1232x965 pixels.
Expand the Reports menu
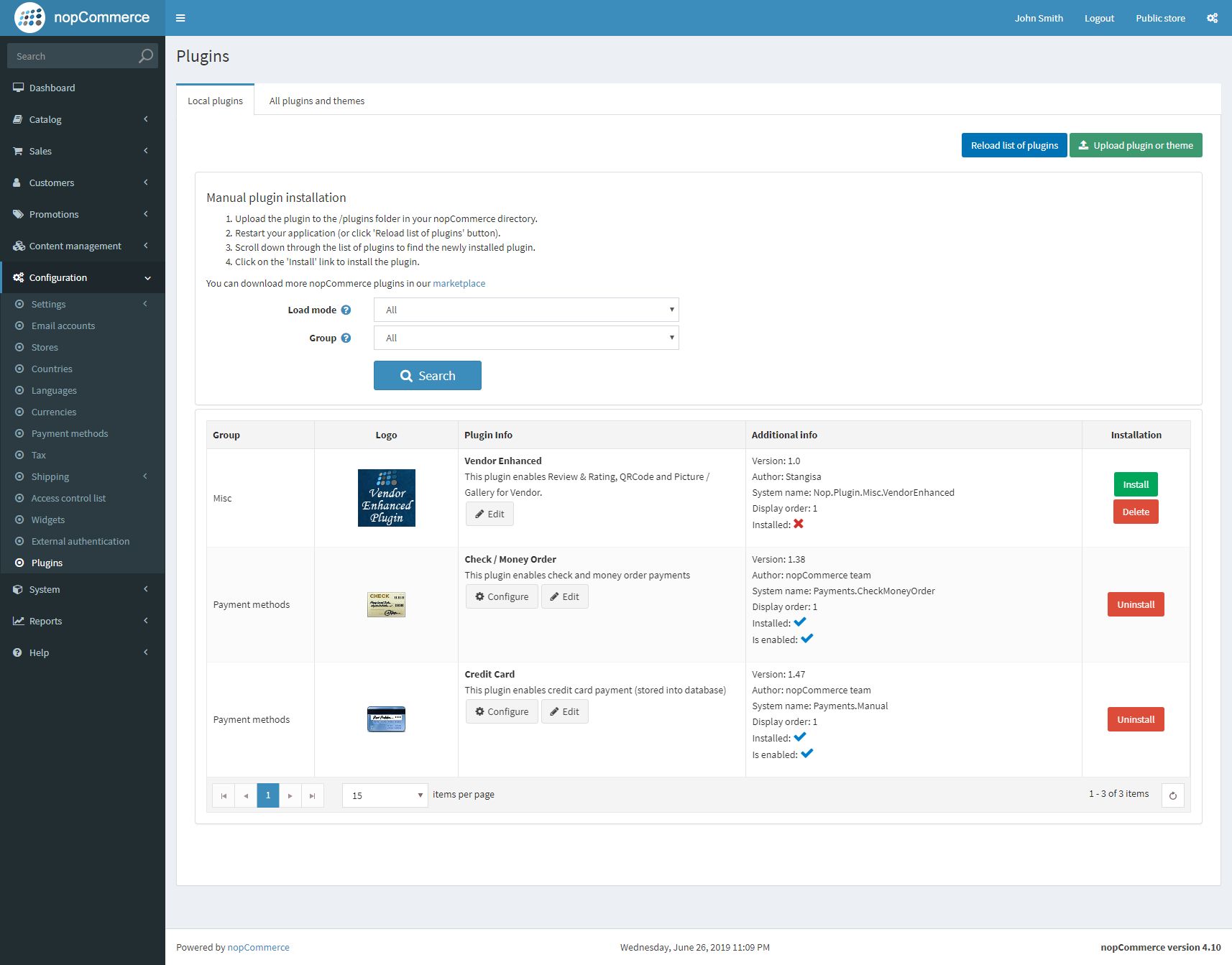point(83,621)
